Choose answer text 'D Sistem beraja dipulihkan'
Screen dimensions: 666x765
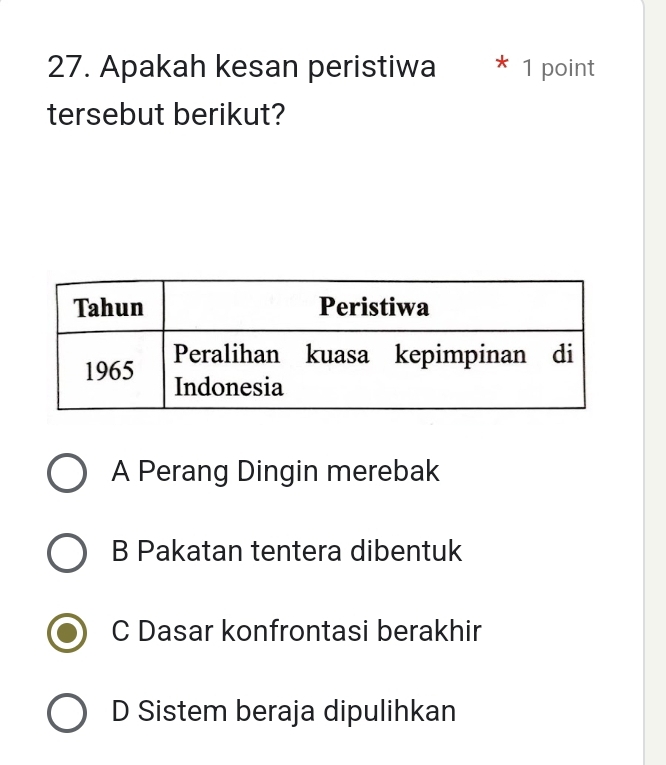[x=284, y=712]
